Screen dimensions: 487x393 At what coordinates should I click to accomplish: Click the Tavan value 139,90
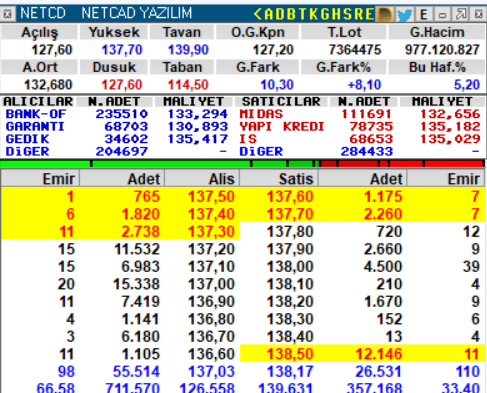tap(188, 50)
